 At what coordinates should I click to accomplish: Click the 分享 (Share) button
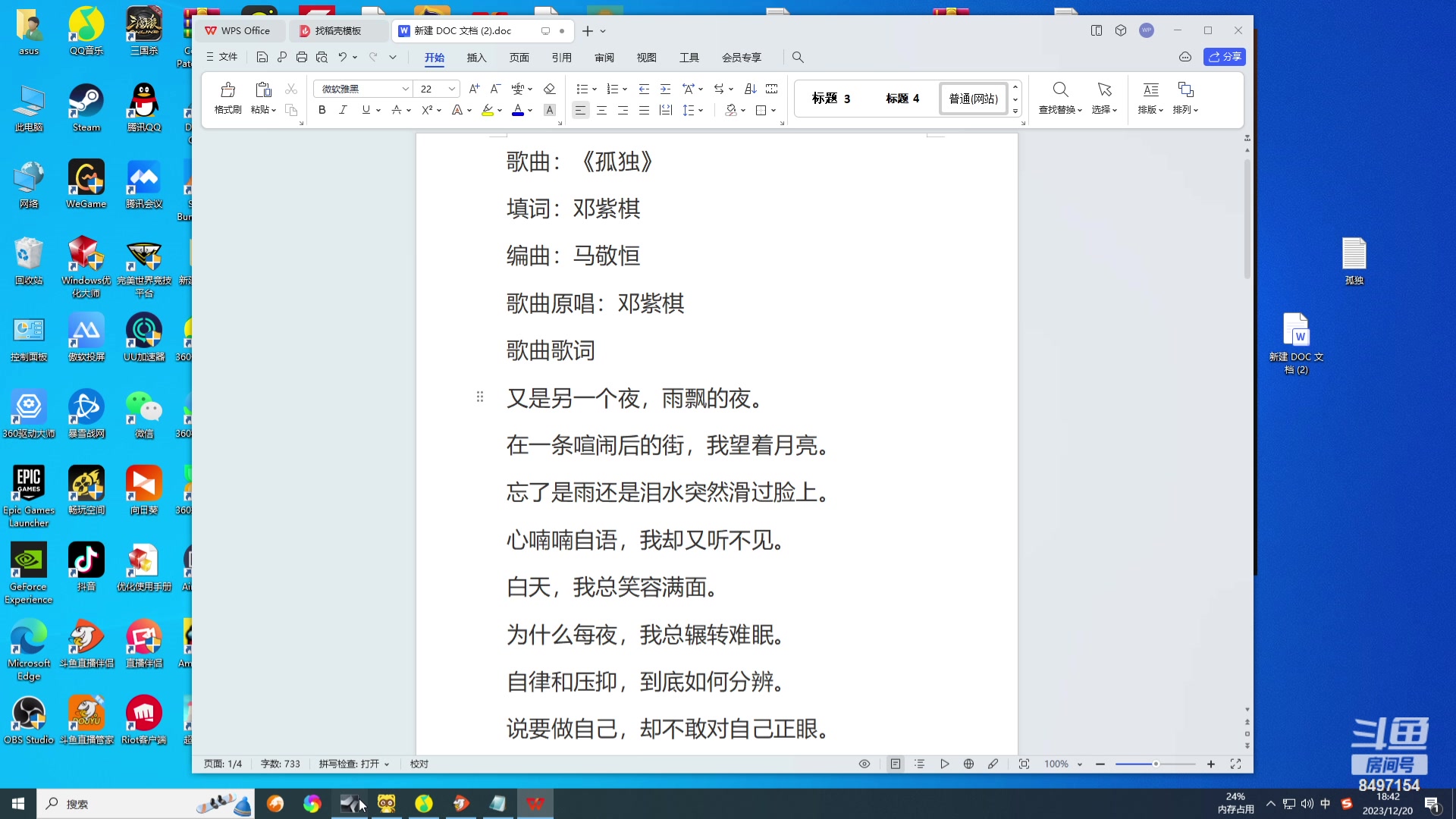click(x=1225, y=57)
